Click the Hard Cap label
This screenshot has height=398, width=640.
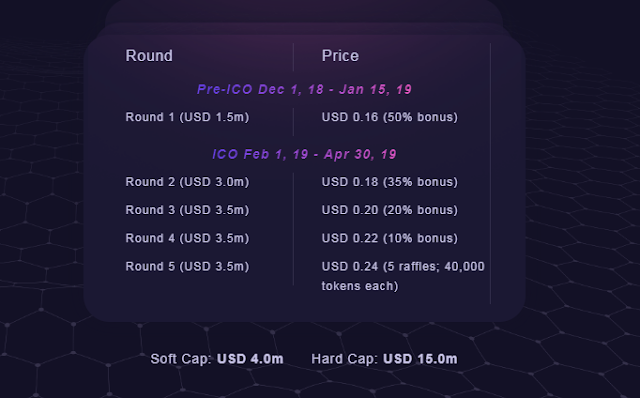point(345,359)
